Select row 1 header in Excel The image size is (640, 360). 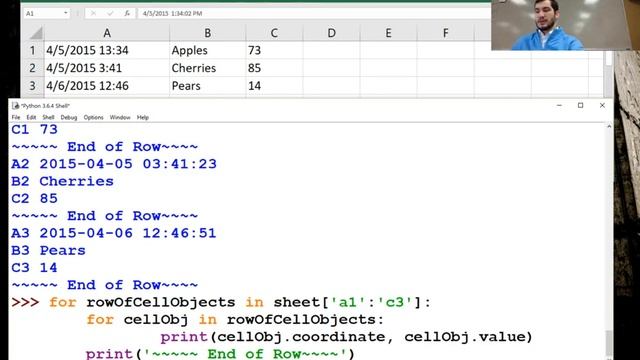coord(33,50)
